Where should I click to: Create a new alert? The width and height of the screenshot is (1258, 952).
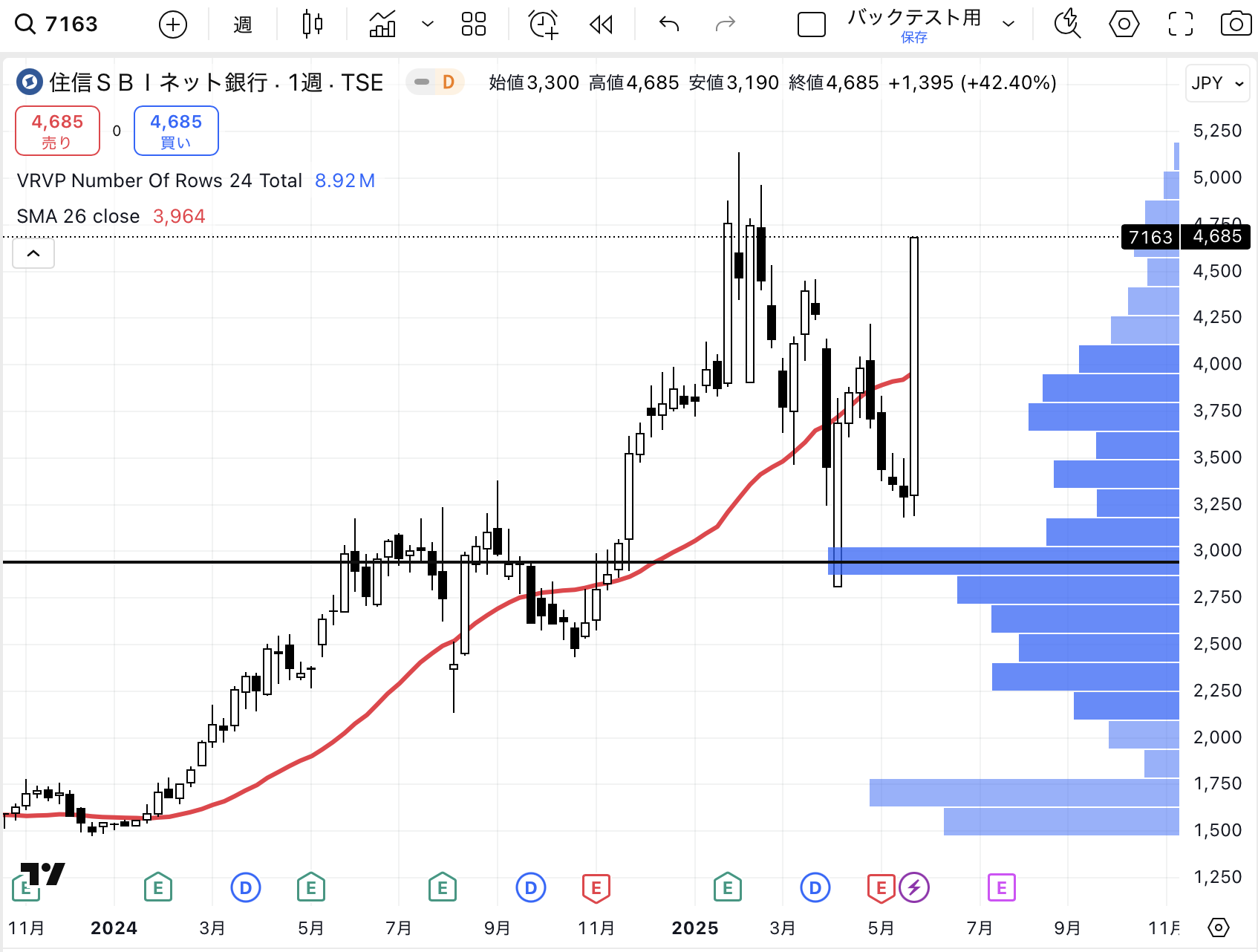(x=544, y=25)
